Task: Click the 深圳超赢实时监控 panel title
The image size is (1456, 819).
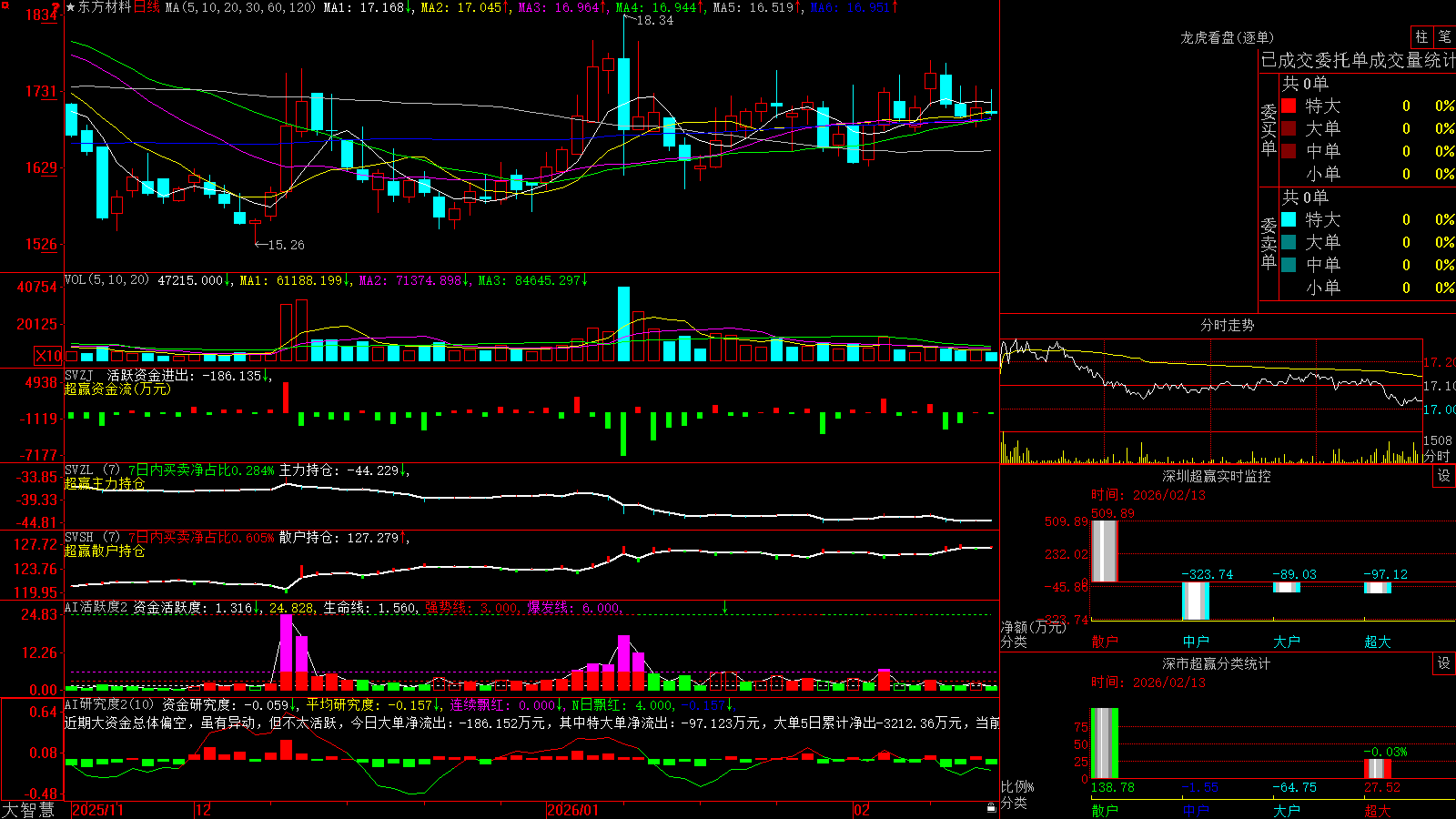Action: coord(1217,476)
